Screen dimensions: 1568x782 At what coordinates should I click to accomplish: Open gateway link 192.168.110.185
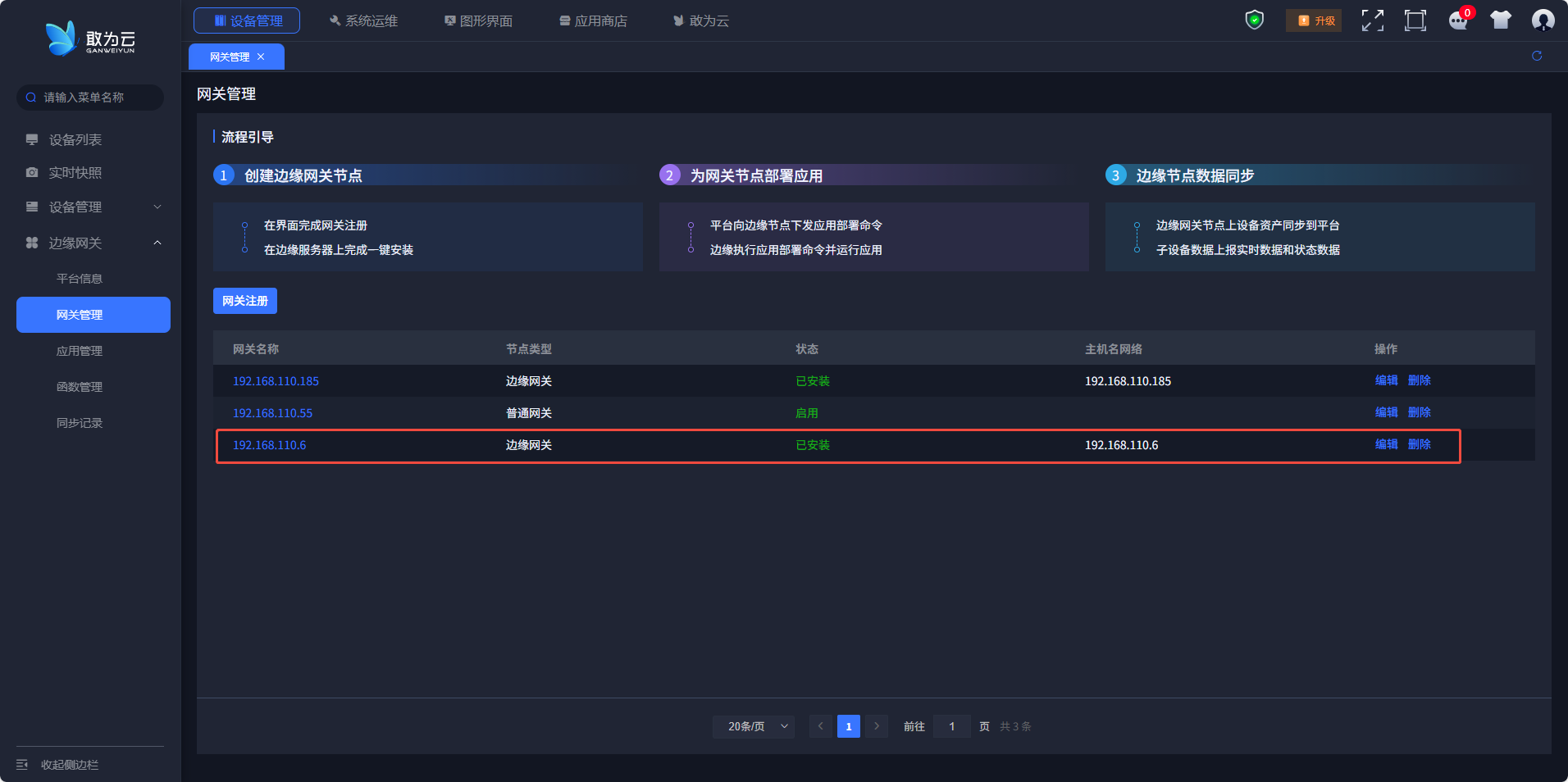tap(276, 381)
